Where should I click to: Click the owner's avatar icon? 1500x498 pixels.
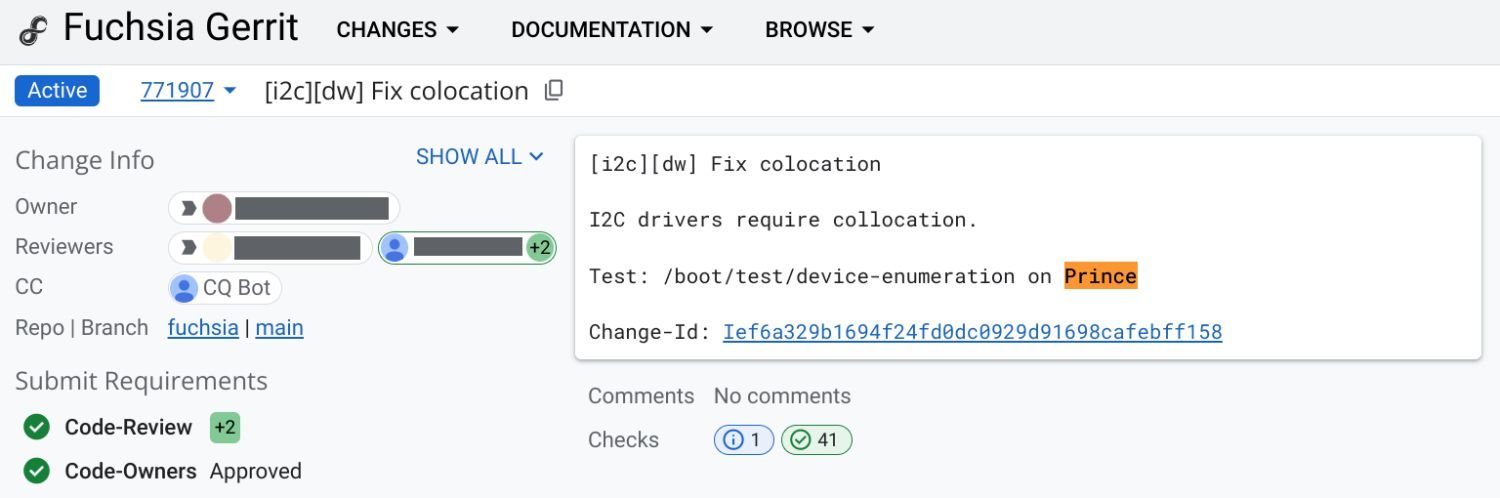coord(217,208)
